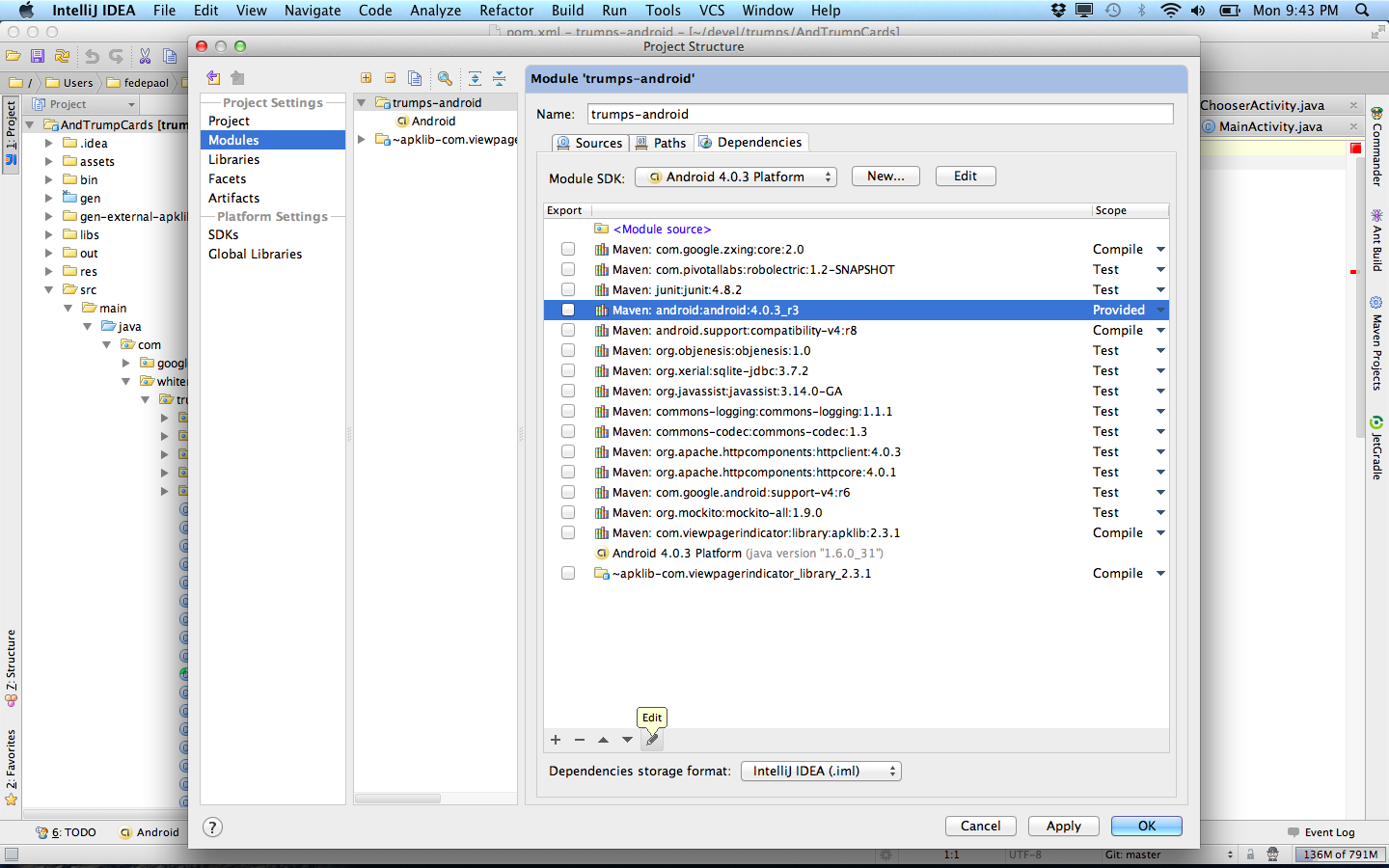The height and width of the screenshot is (868, 1389).
Task: Click the memory usage indicator 136M of 791M
Action: click(1341, 854)
